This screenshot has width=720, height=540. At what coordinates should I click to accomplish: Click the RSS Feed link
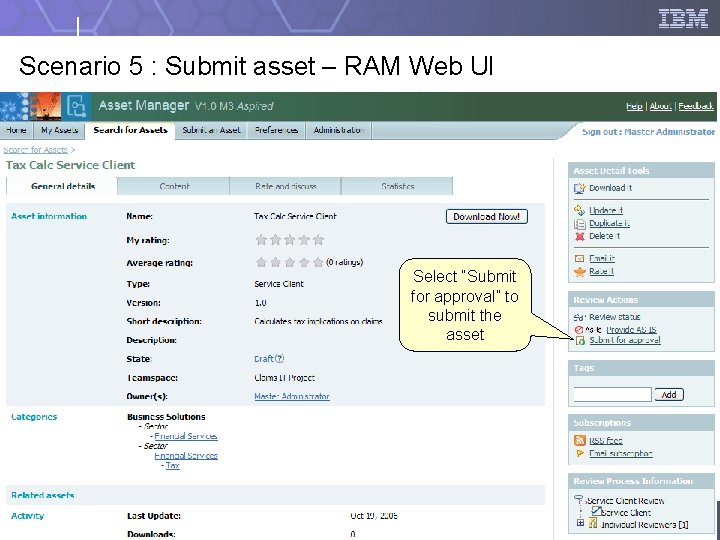tap(606, 441)
